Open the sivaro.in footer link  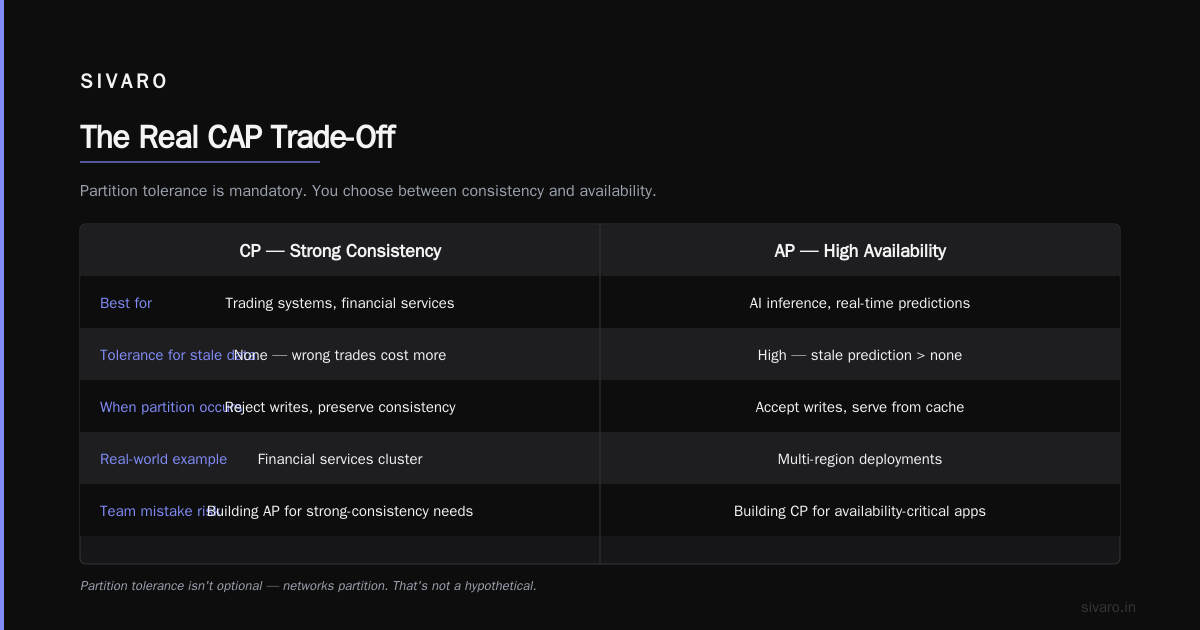[x=1108, y=607]
